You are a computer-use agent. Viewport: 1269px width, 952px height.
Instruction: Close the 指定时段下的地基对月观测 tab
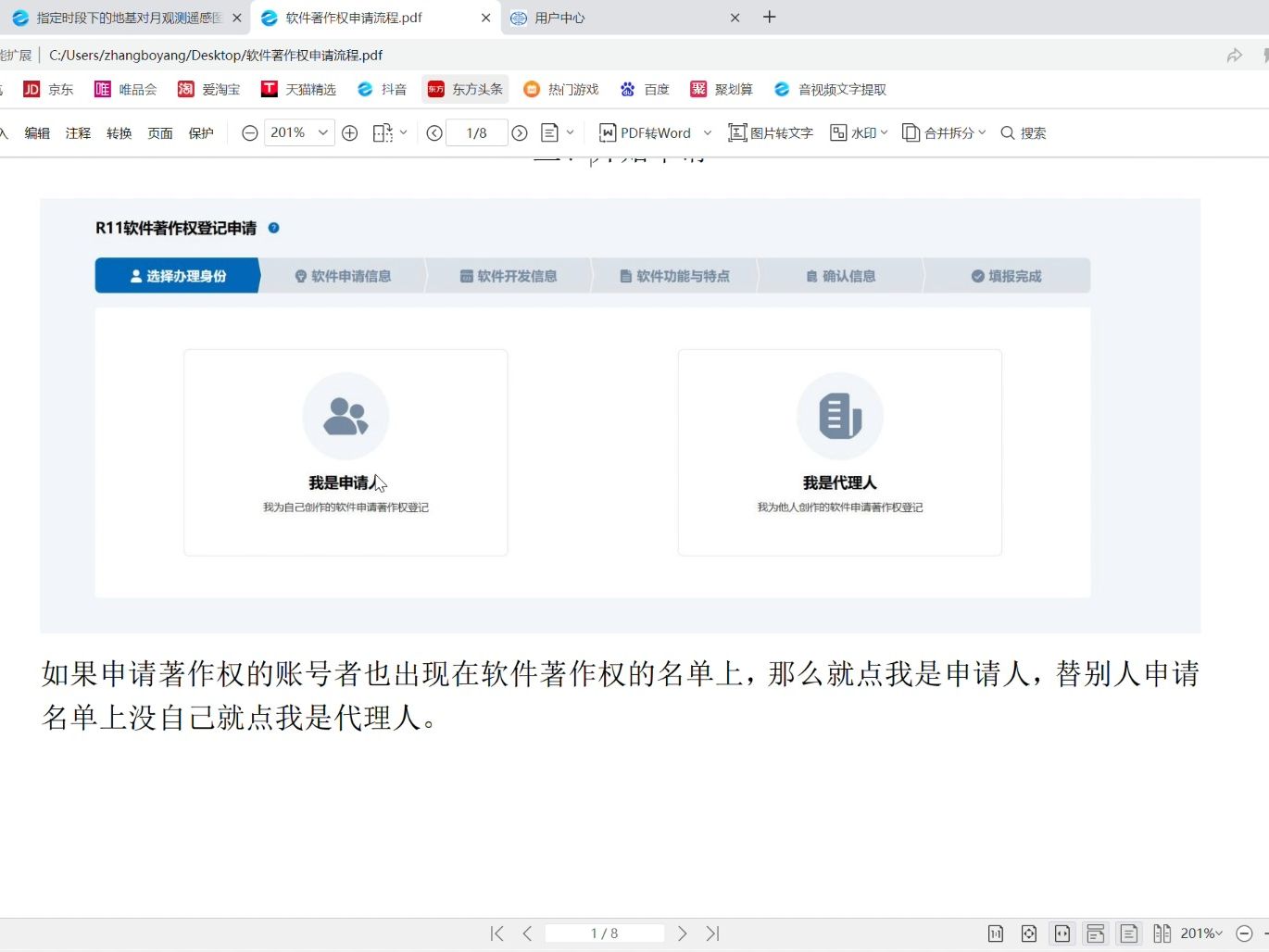237,18
